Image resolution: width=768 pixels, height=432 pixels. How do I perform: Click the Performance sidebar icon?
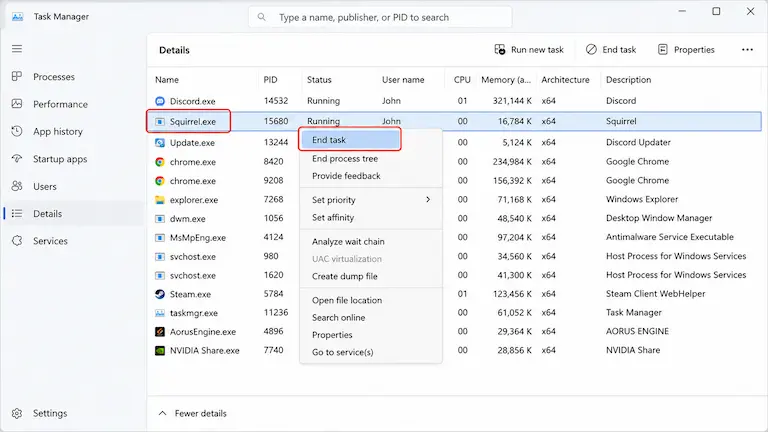(x=17, y=104)
